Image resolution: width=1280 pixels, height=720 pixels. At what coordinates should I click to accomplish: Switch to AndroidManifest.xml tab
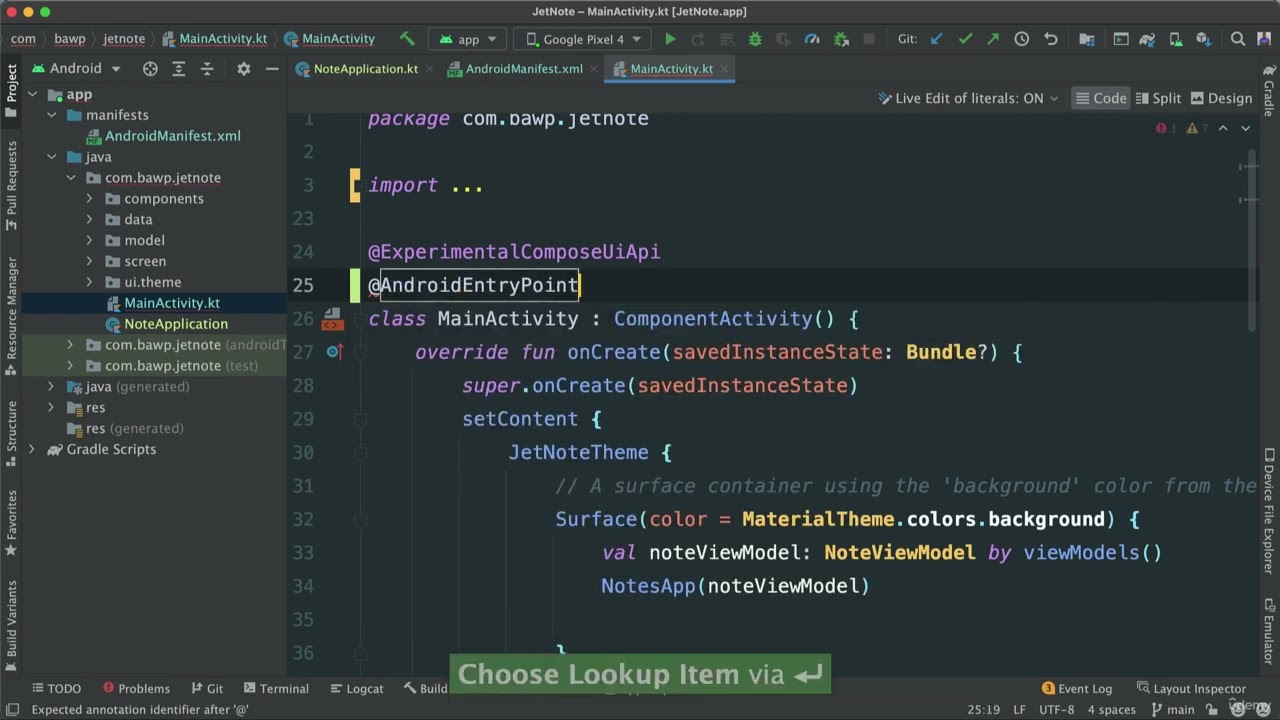524,69
